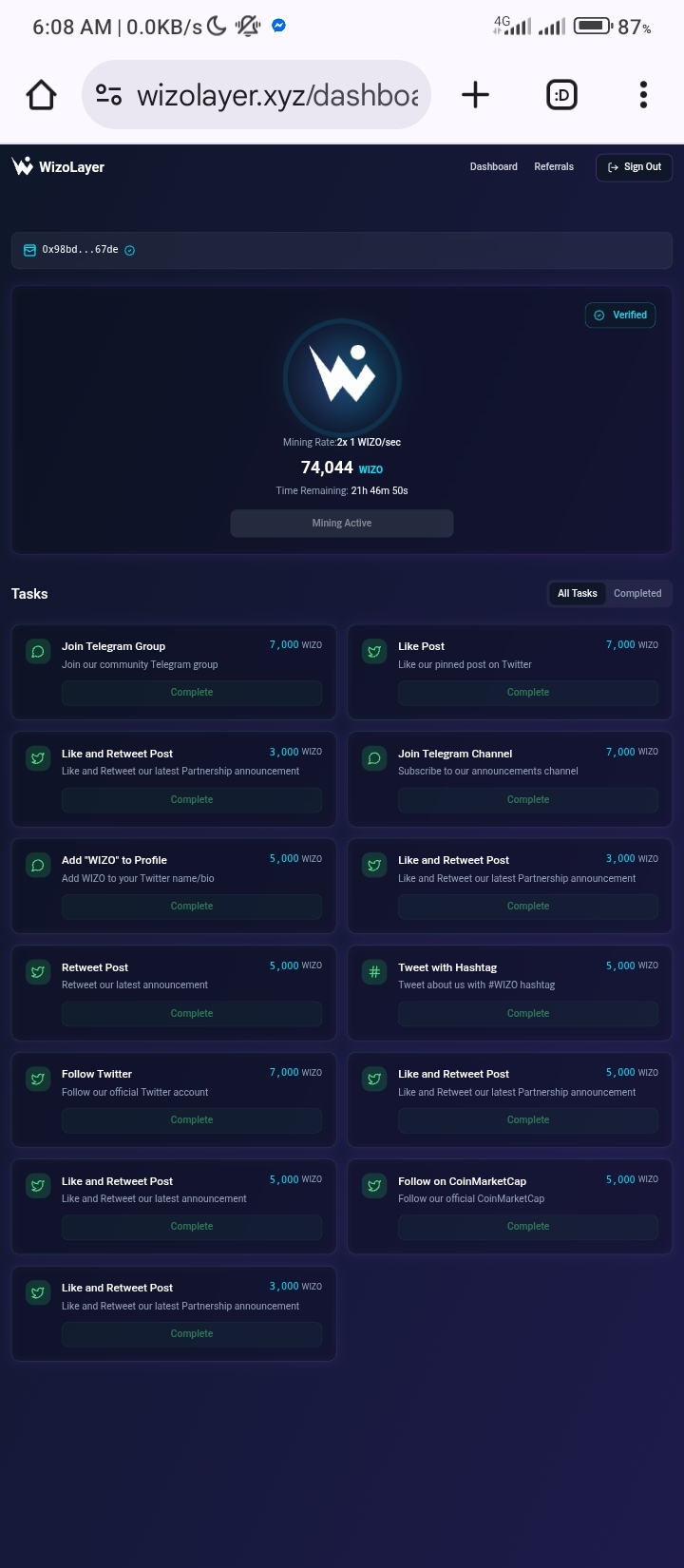This screenshot has height=1568, width=684.
Task: Open the tab switcher icon
Action: pos(561,94)
